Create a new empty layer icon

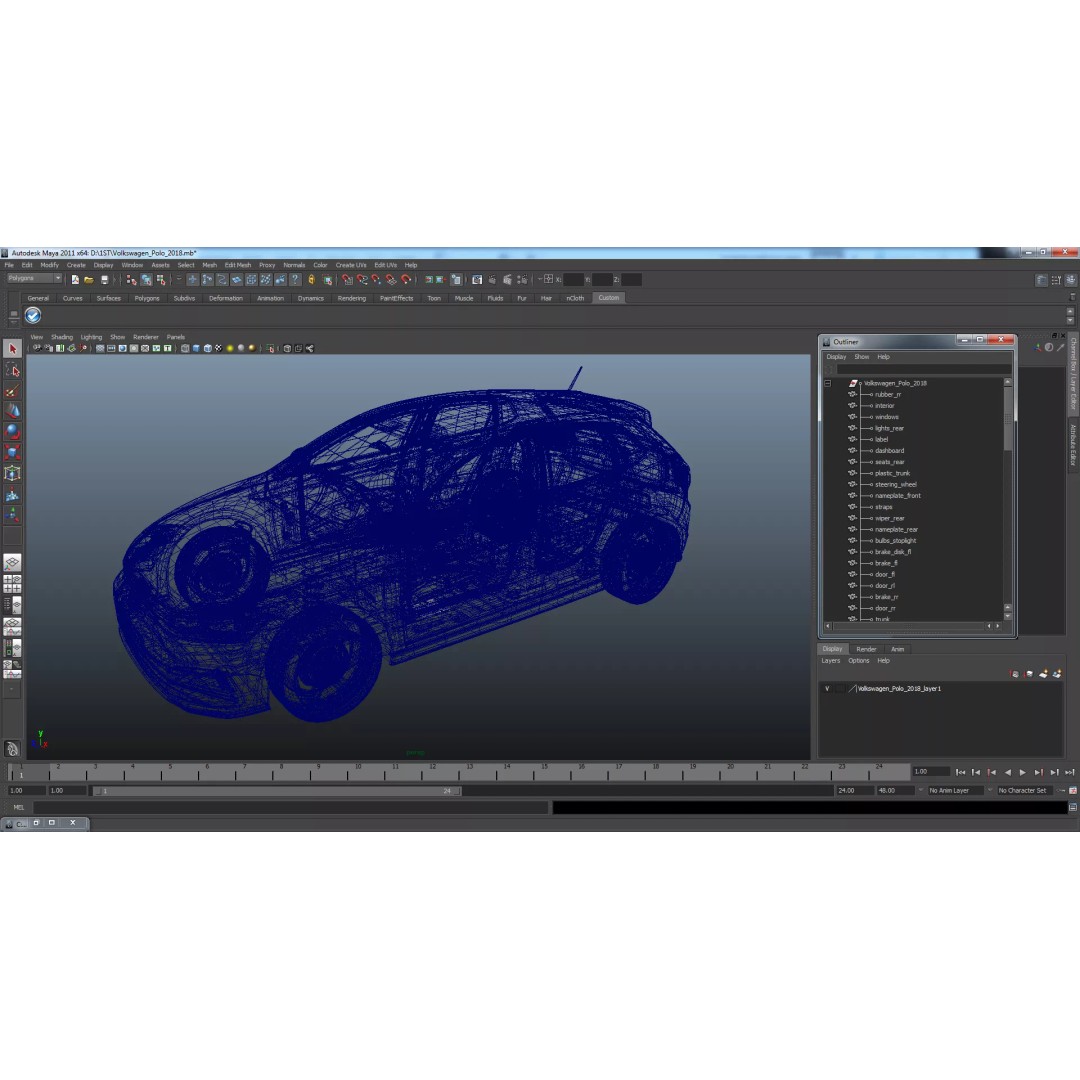click(1043, 674)
